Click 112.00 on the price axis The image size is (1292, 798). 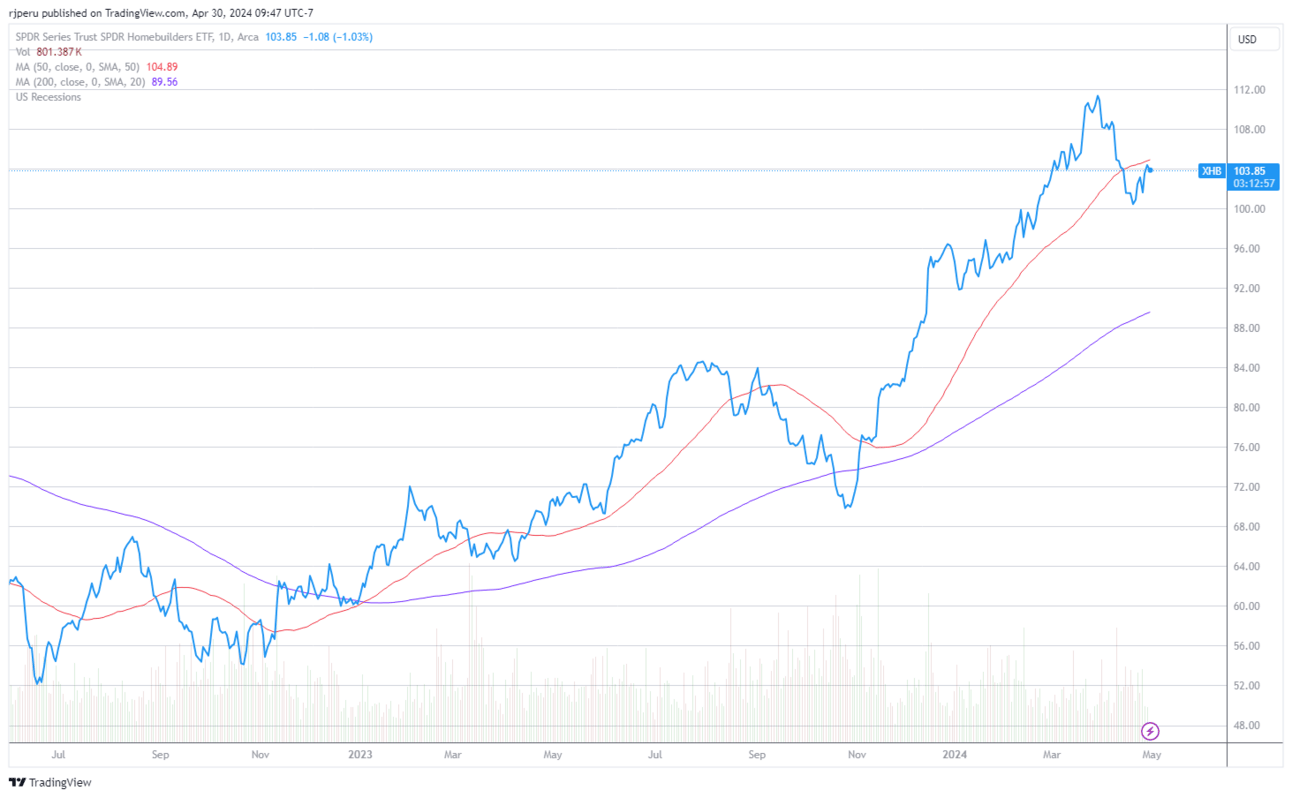pyautogui.click(x=1250, y=90)
